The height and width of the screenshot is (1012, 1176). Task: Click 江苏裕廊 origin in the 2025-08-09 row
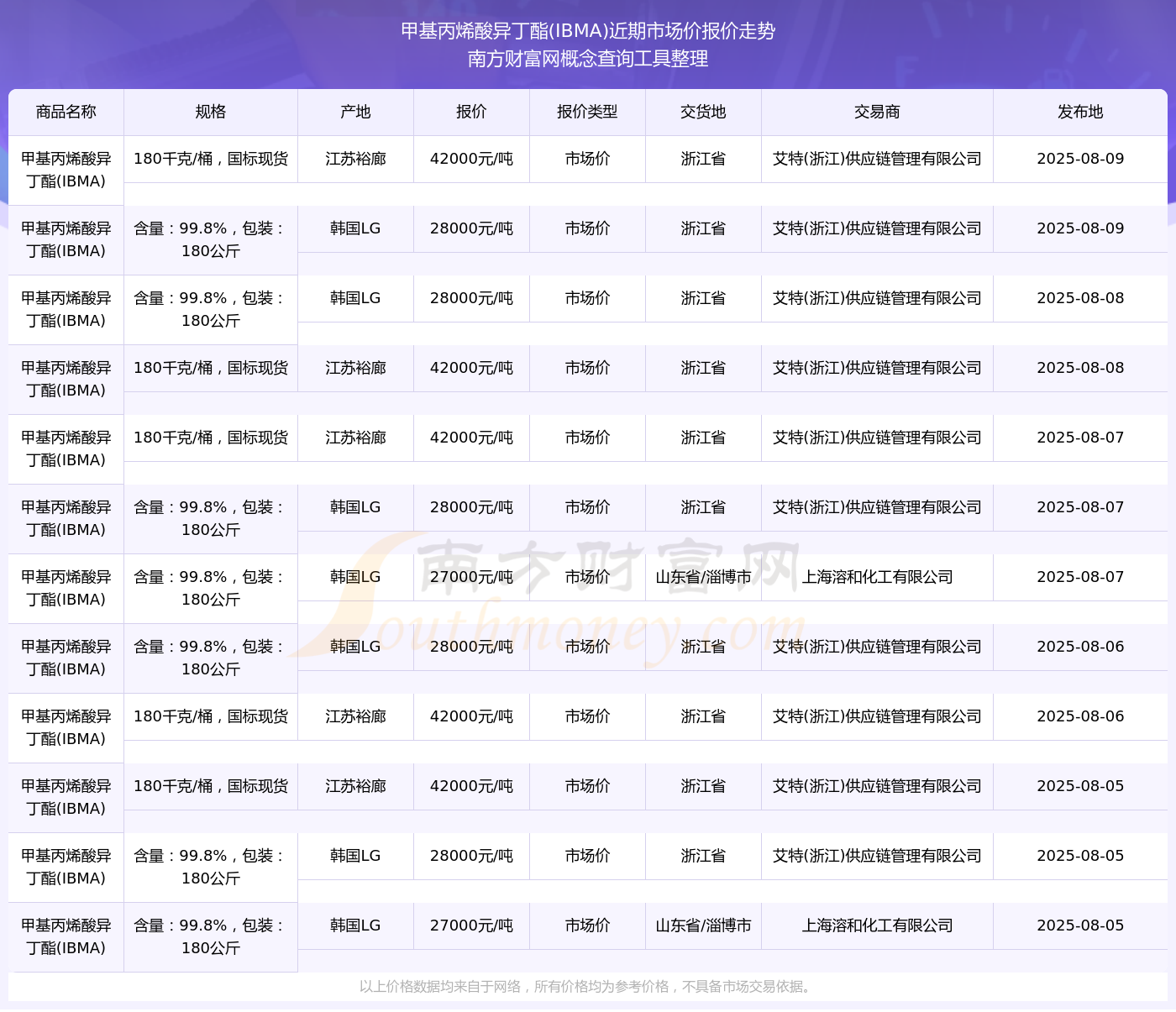355,159
